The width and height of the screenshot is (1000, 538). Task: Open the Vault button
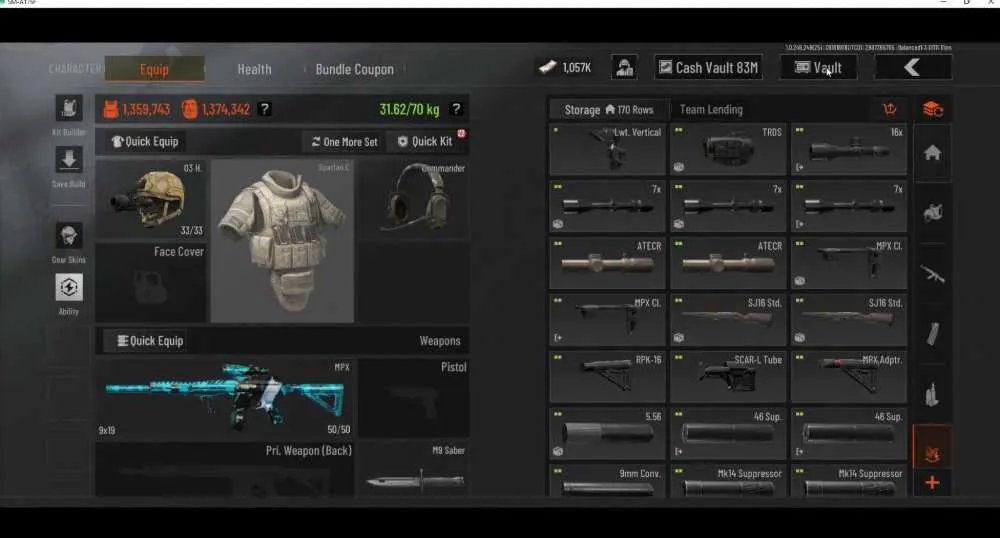pos(819,67)
